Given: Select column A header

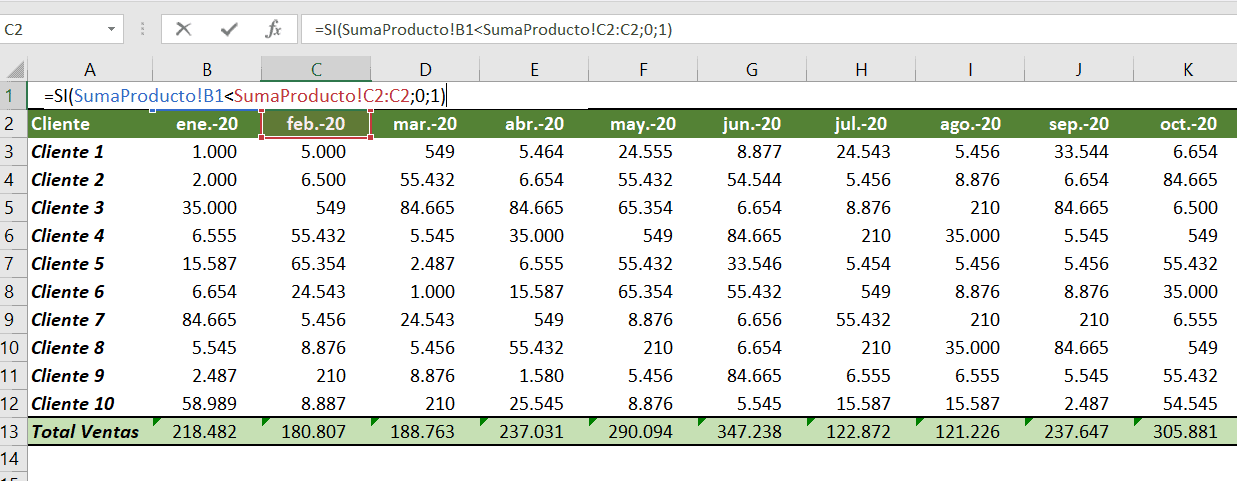Looking at the screenshot, I should point(90,69).
